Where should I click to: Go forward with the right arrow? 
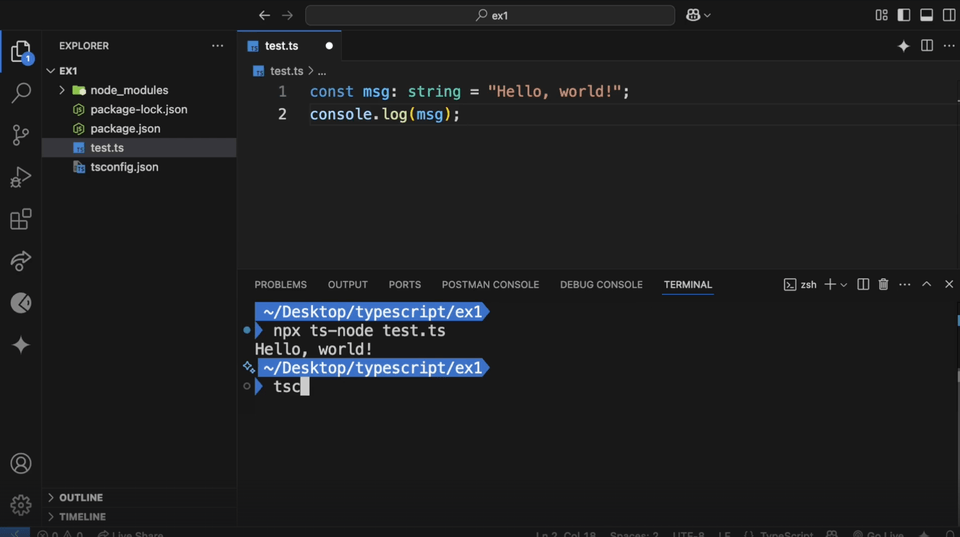pyautogui.click(x=287, y=15)
